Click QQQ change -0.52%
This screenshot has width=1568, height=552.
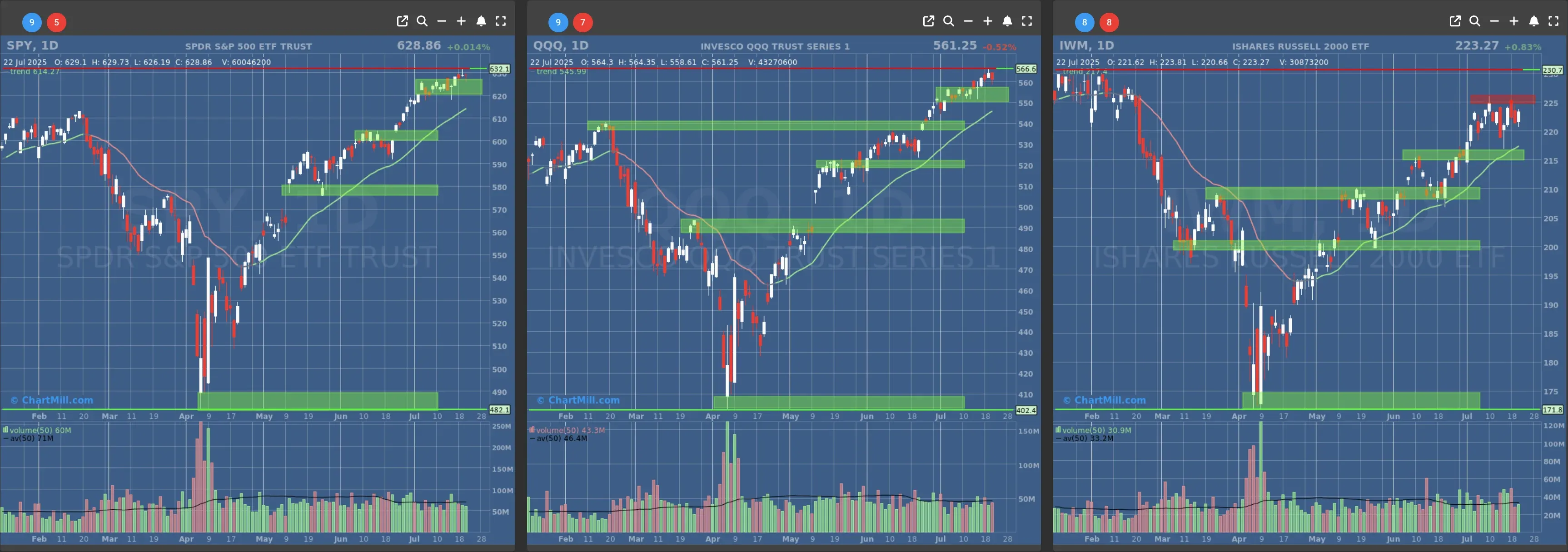tap(1000, 47)
